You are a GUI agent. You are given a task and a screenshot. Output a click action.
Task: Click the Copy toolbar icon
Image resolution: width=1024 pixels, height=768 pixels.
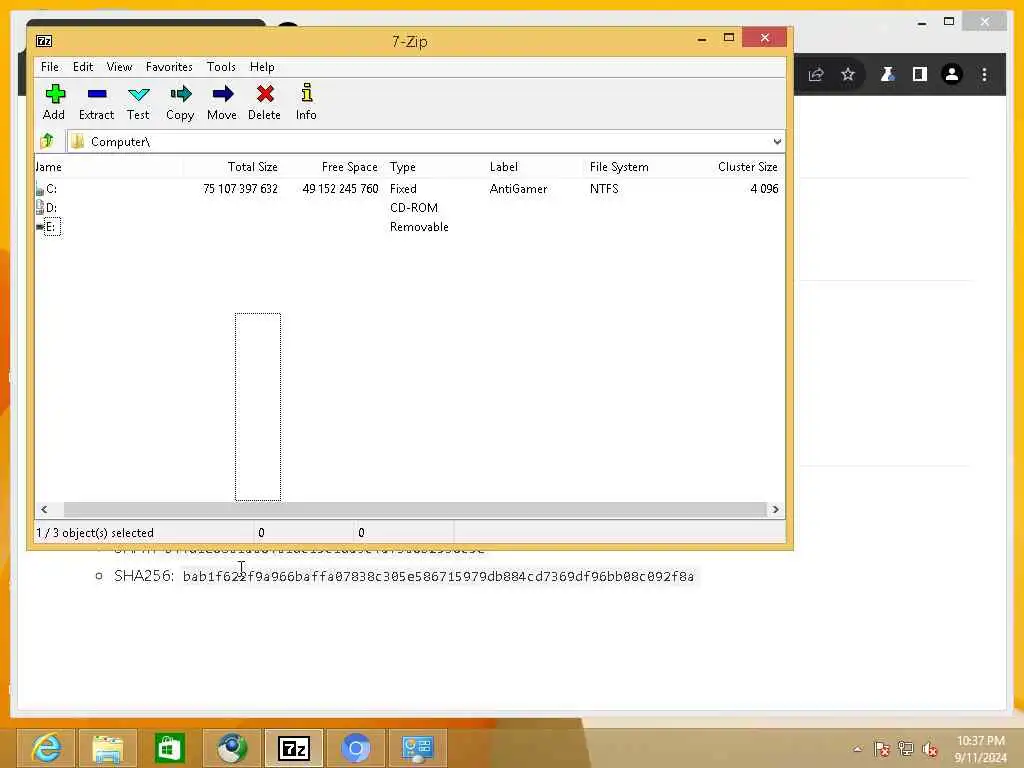(180, 102)
